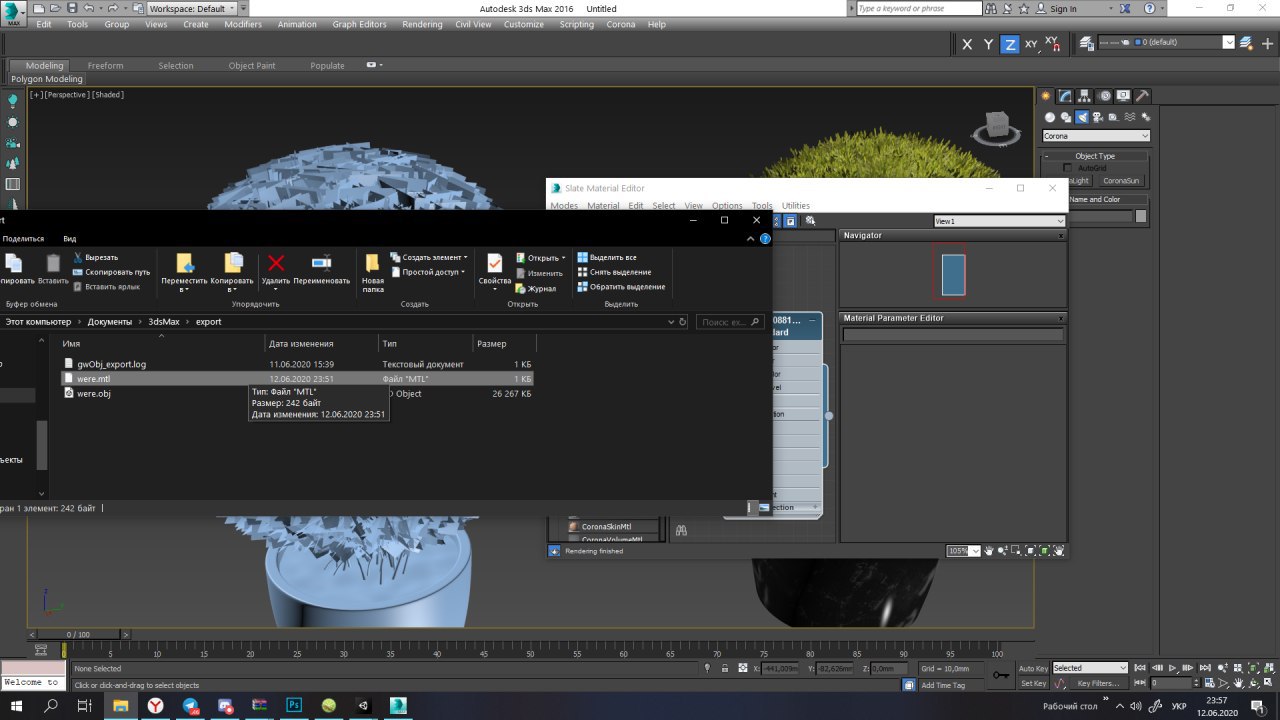Select the were.obj file

click(x=94, y=393)
